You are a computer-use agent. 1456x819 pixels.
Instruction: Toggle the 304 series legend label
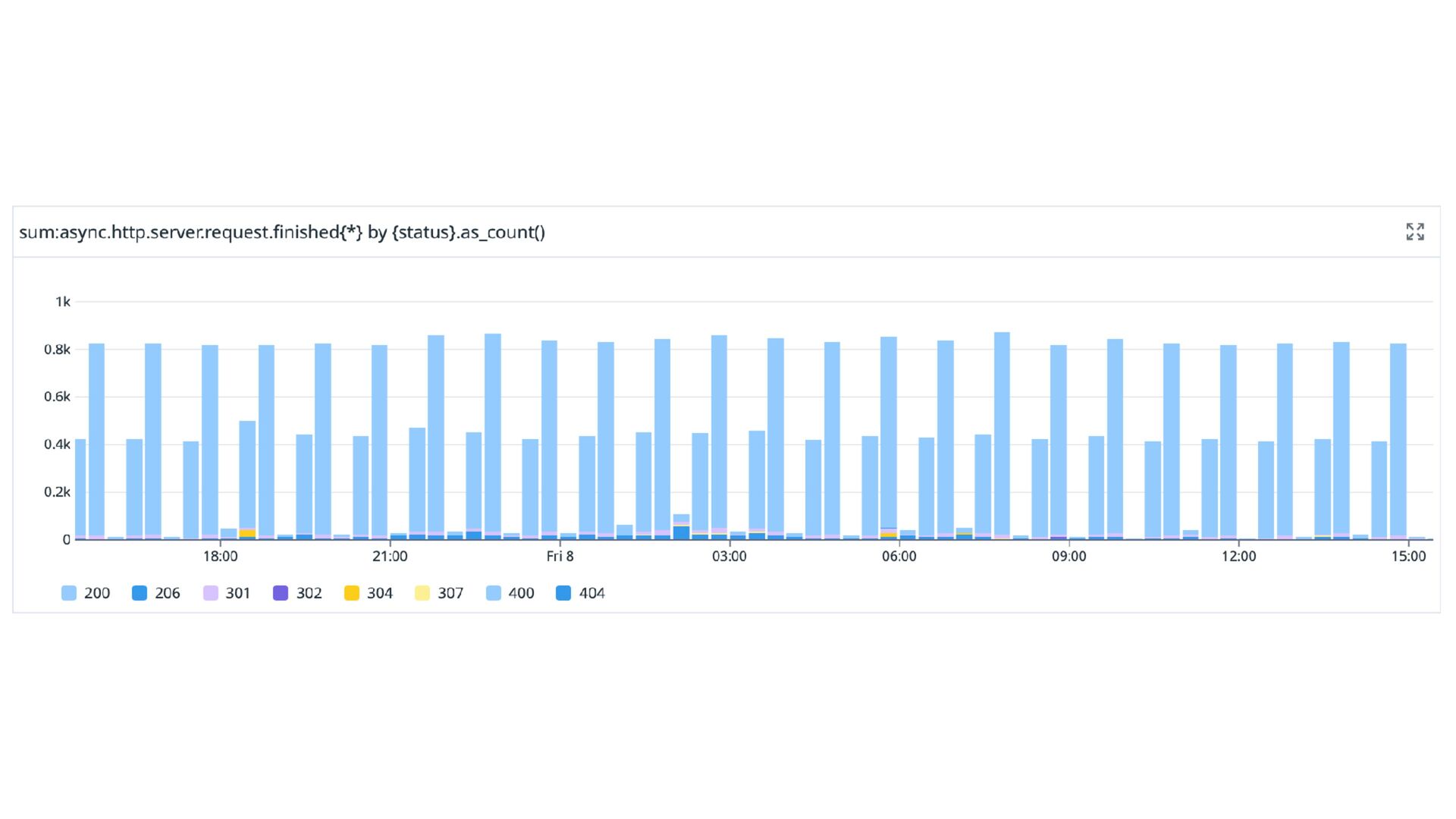379,594
